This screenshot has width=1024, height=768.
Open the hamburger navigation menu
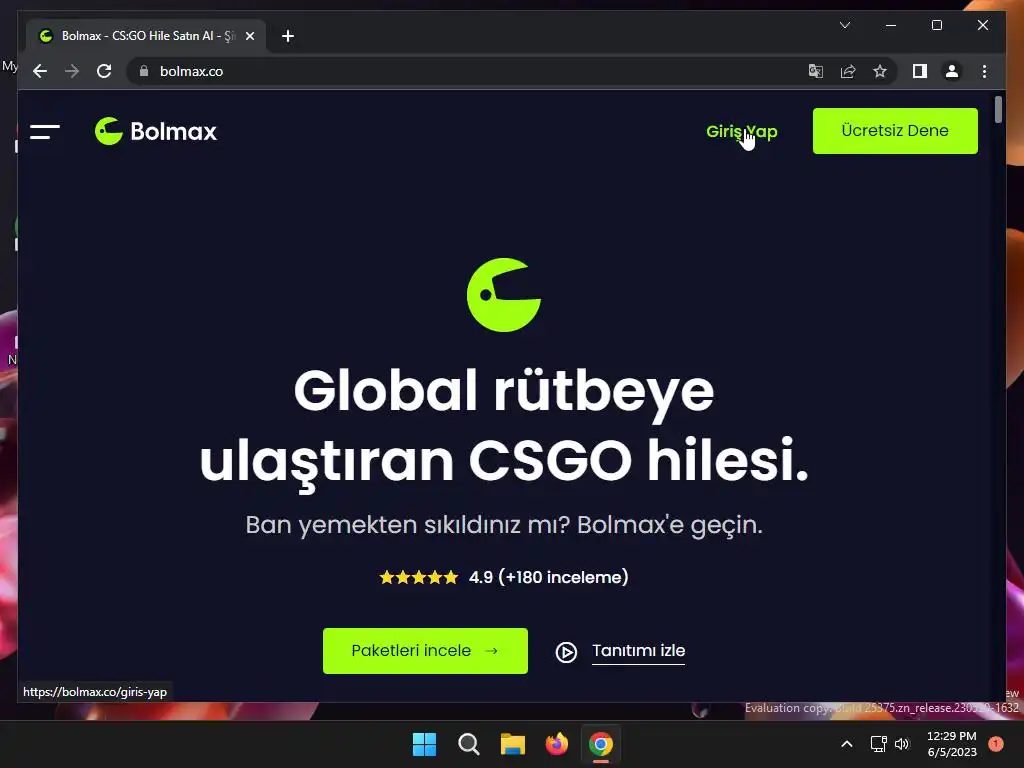[45, 132]
